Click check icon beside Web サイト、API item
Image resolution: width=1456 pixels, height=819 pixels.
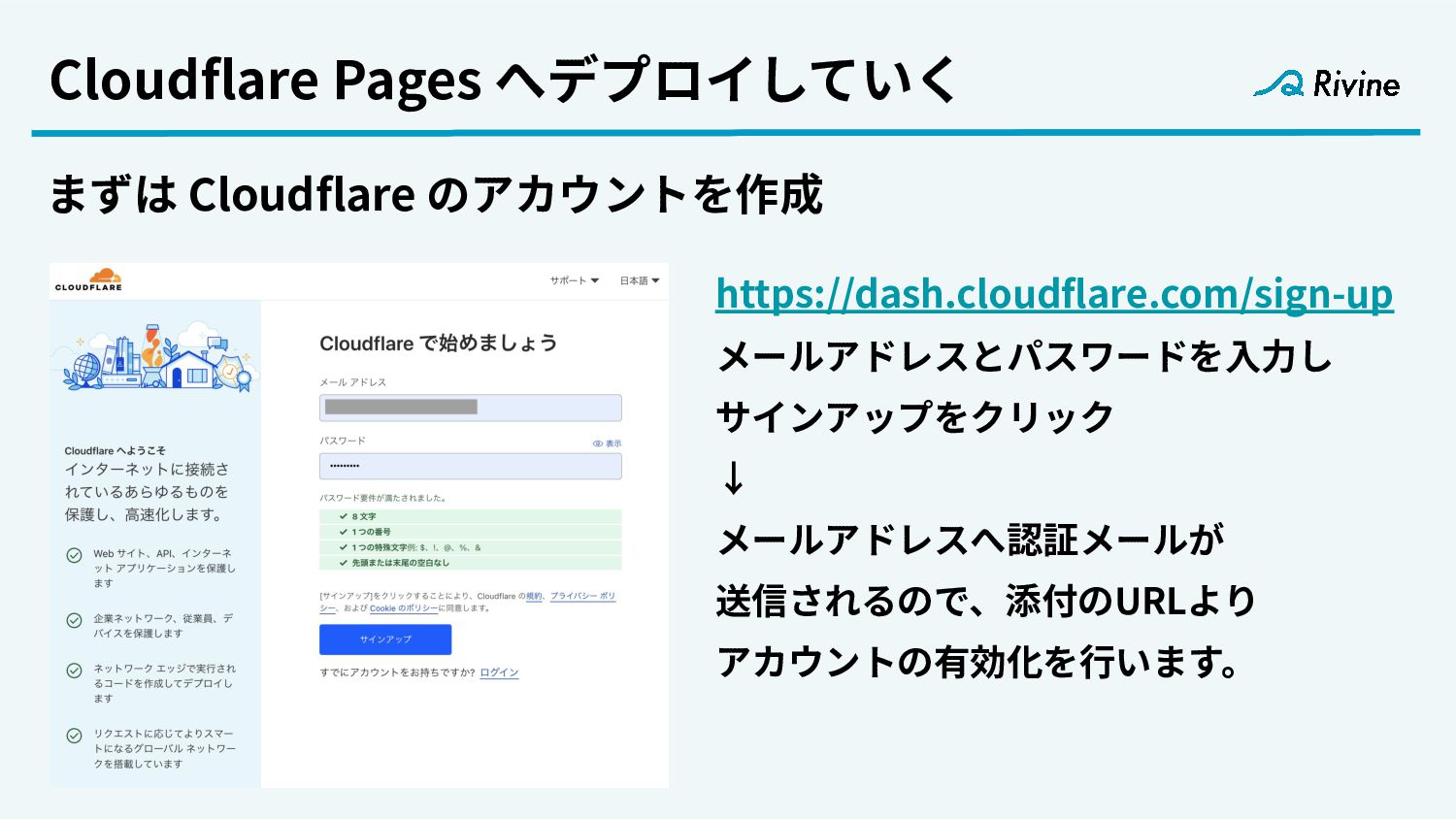tap(74, 555)
